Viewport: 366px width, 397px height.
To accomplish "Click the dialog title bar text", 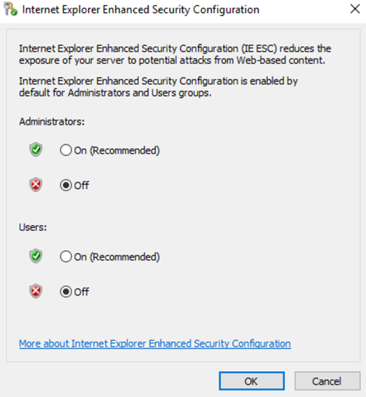I will click(x=141, y=10).
